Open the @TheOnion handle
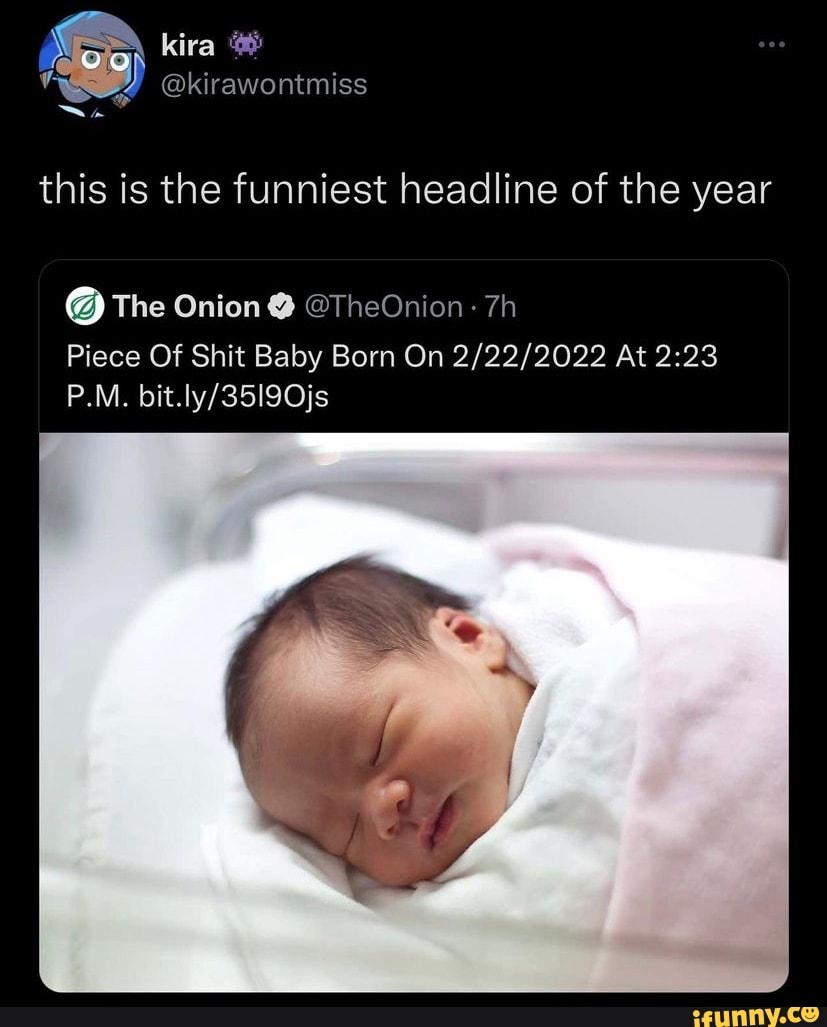The height and width of the screenshot is (1027, 827). [383, 307]
